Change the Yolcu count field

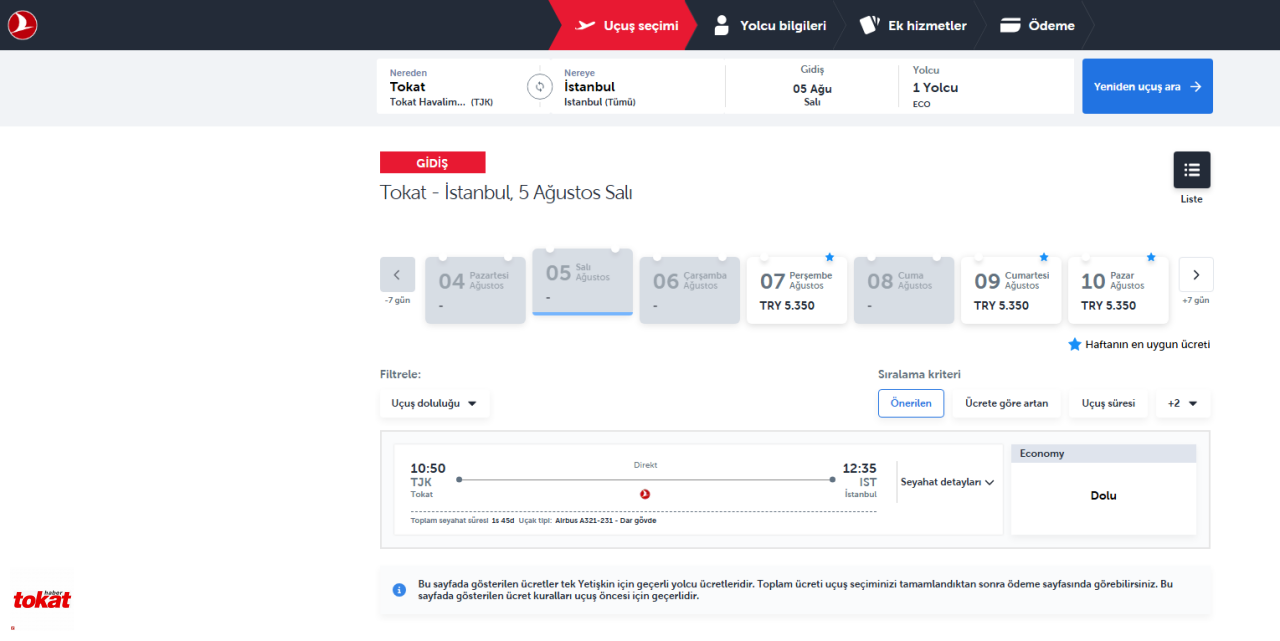click(x=985, y=87)
